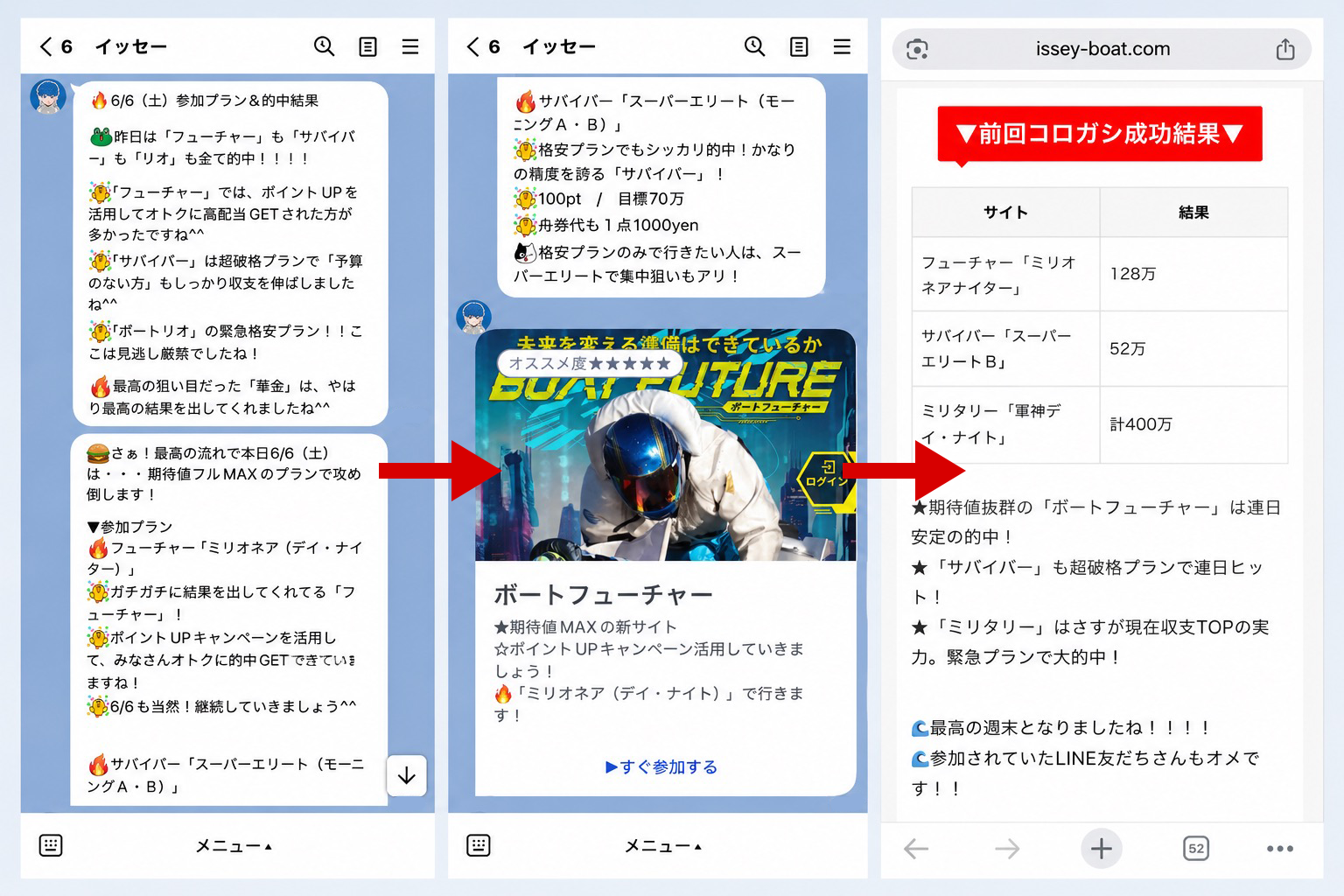Navigate back in the browser toolbar
This screenshot has width=1344, height=896.
coord(916,848)
